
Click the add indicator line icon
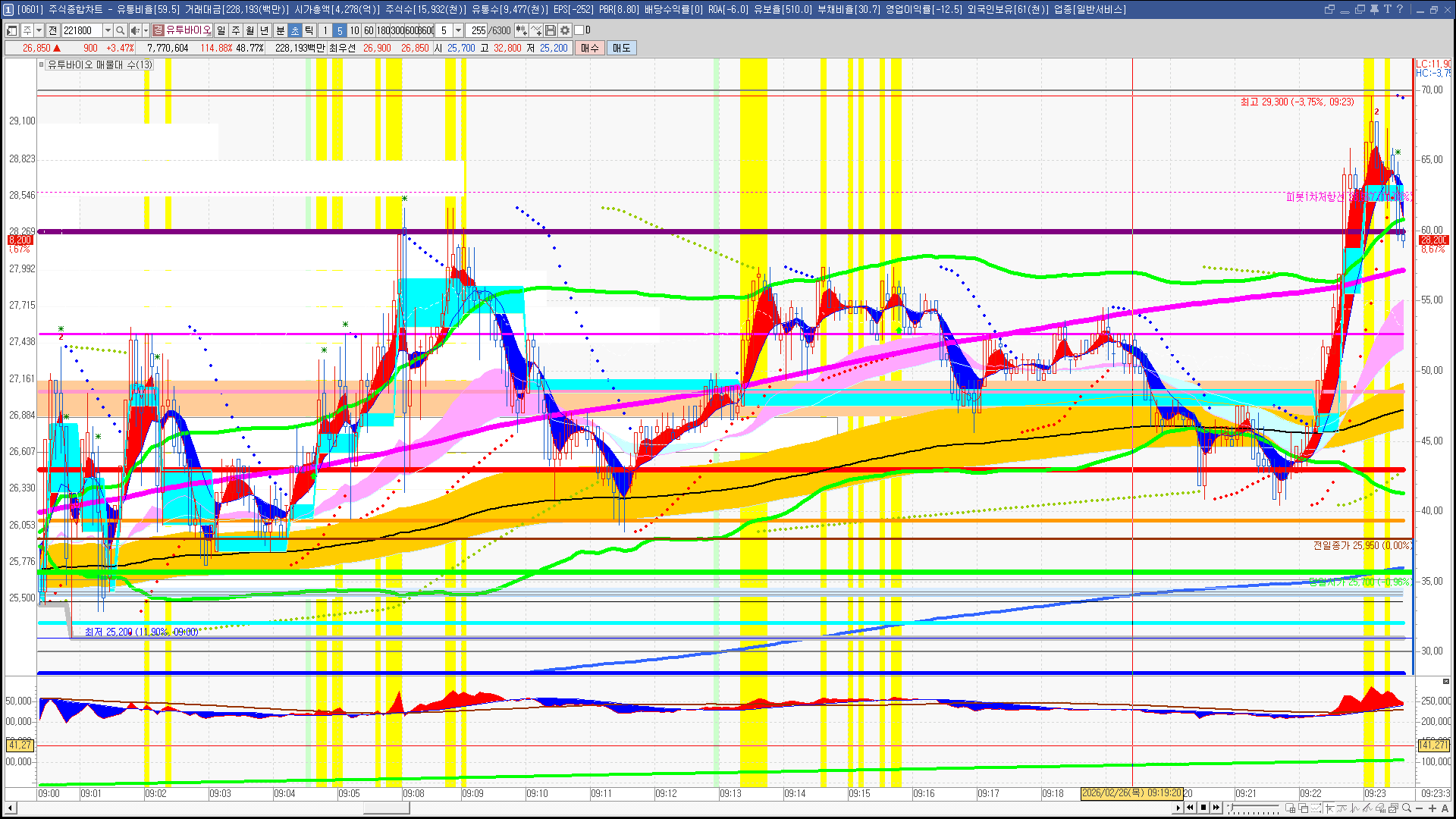536,30
